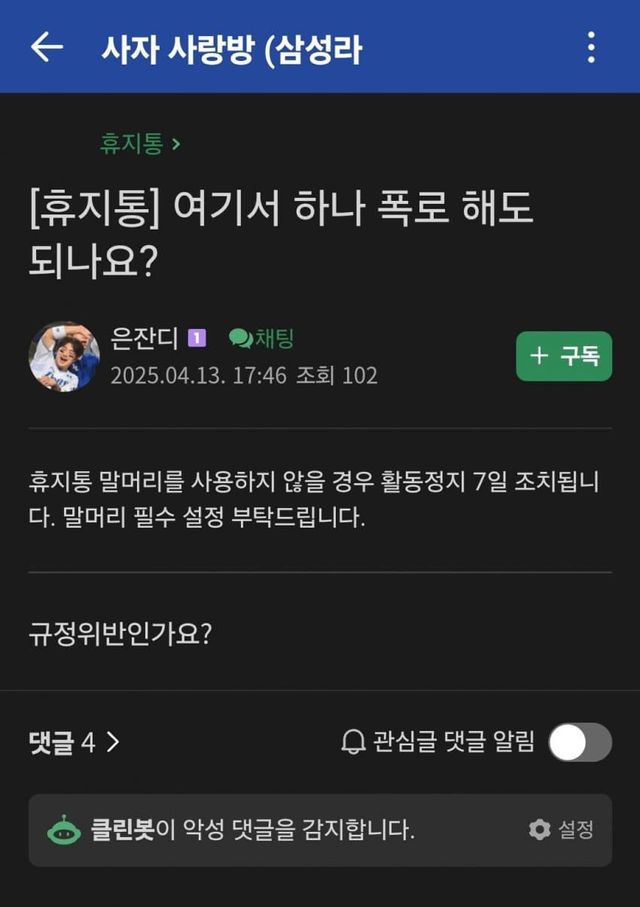
Task: Toggle the 관심글 댓글 알림 switch
Action: 580,742
